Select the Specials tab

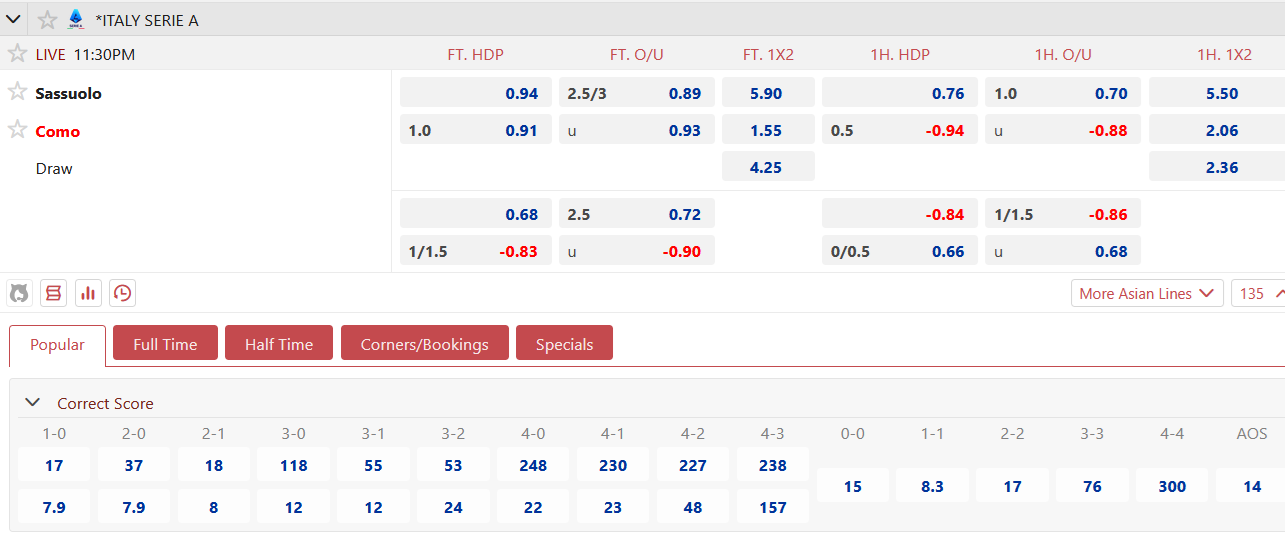(564, 344)
